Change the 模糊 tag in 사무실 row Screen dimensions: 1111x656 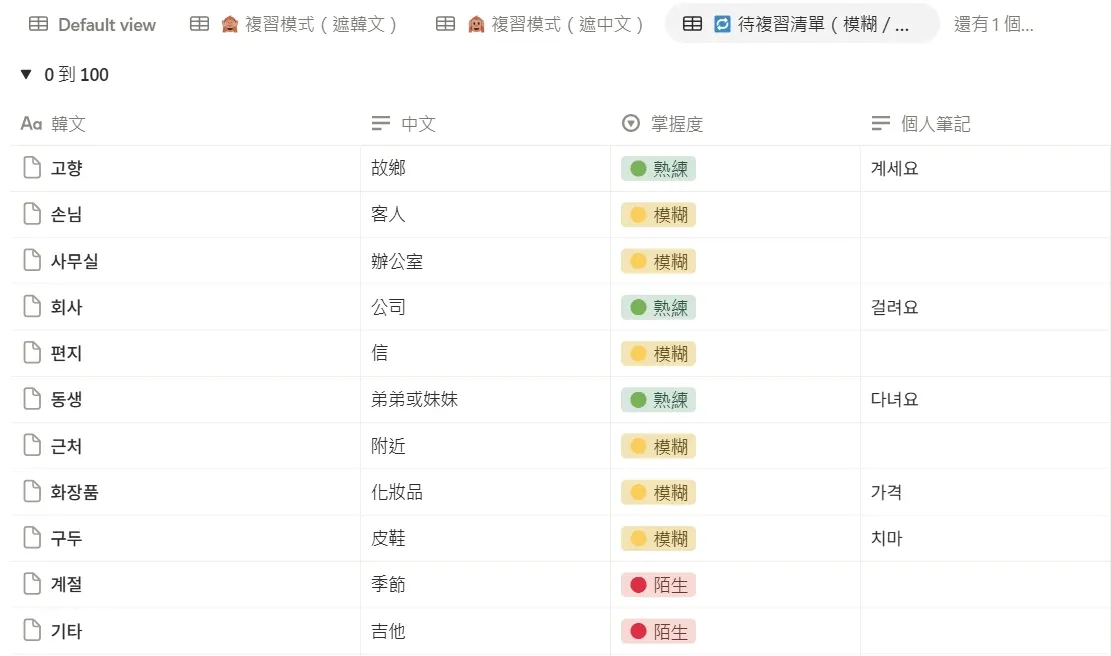[x=658, y=261]
